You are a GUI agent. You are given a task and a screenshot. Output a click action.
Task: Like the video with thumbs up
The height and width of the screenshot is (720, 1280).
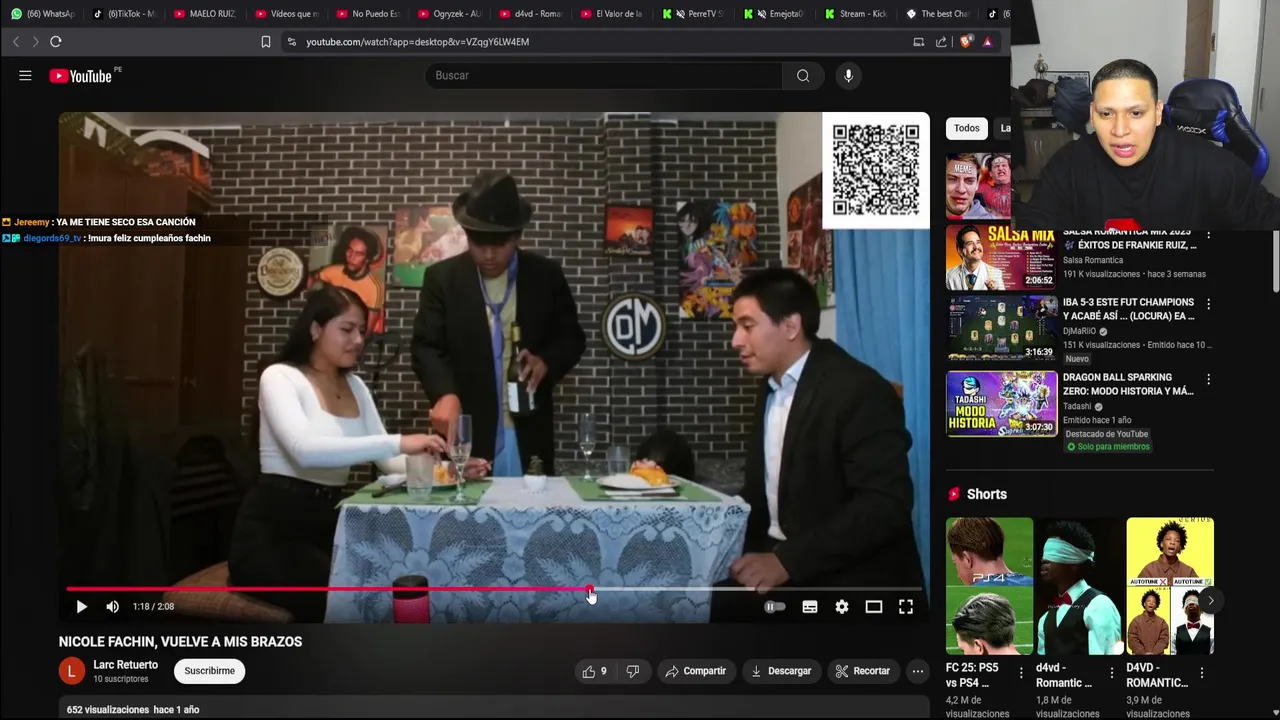point(595,671)
